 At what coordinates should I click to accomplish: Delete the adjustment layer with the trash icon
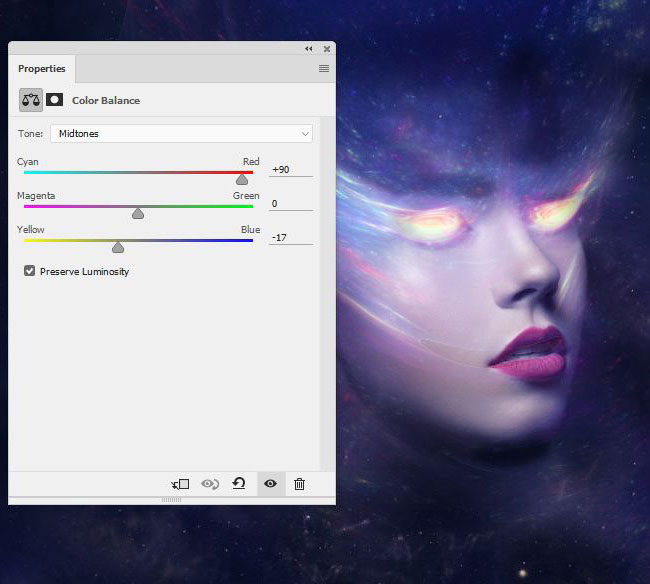coord(299,484)
